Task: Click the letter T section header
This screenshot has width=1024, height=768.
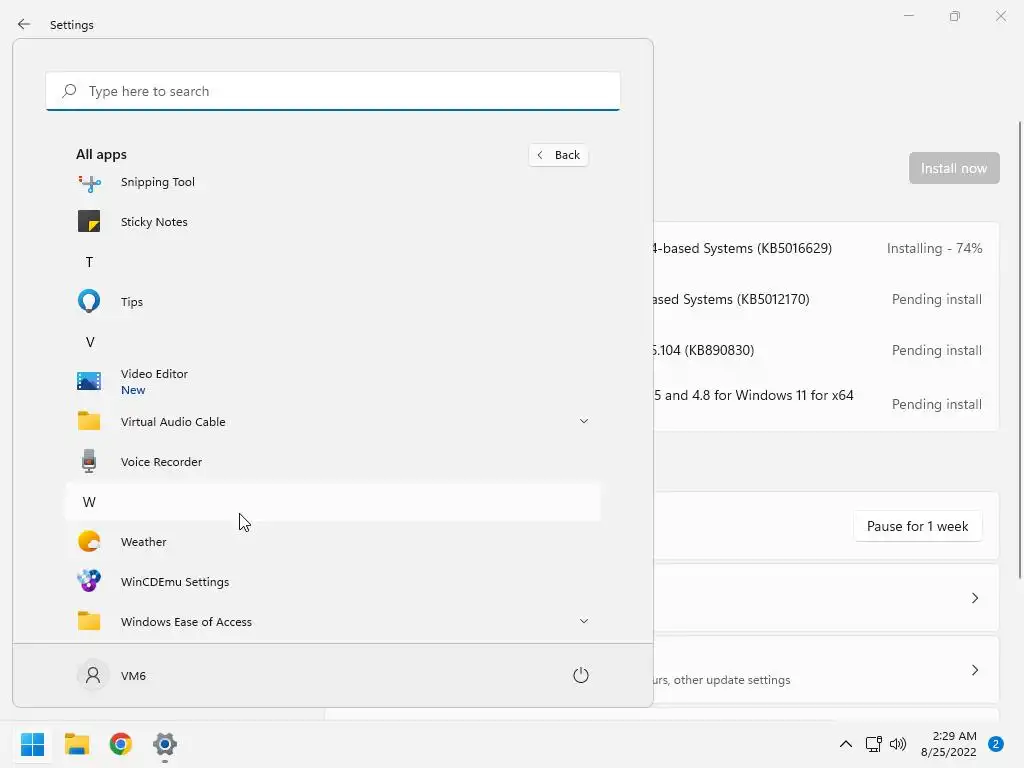Action: tap(89, 263)
